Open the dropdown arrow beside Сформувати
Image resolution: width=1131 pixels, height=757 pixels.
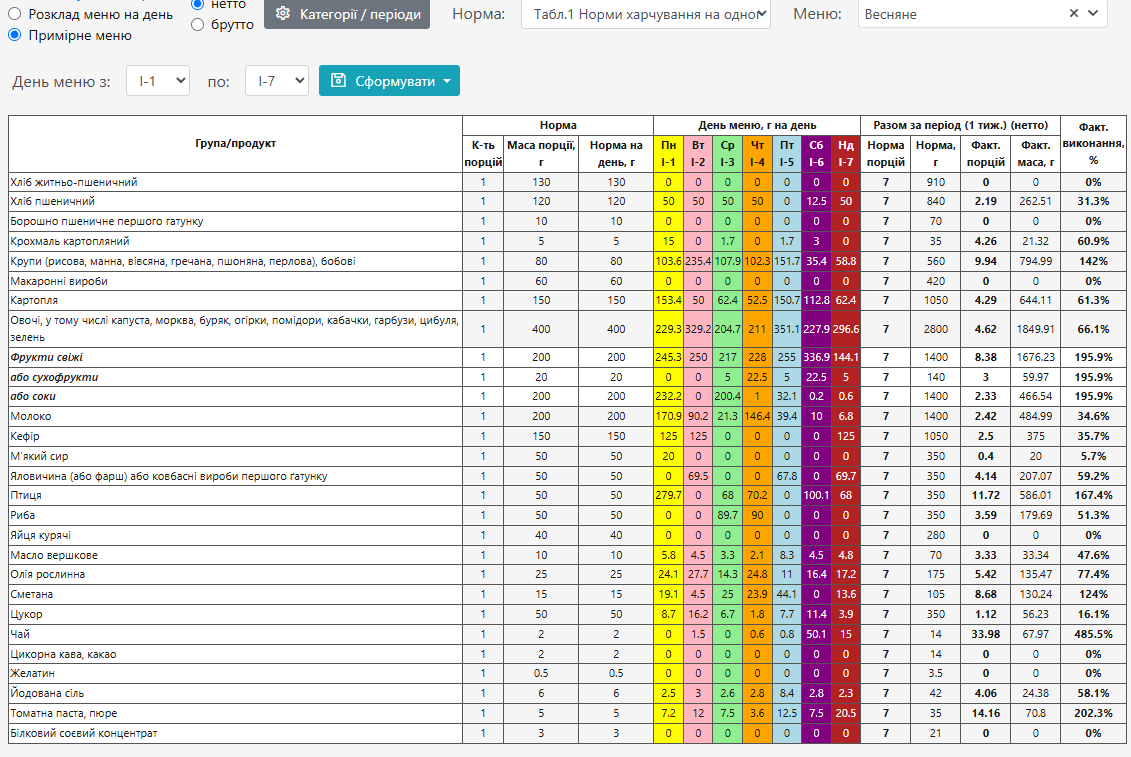[447, 81]
